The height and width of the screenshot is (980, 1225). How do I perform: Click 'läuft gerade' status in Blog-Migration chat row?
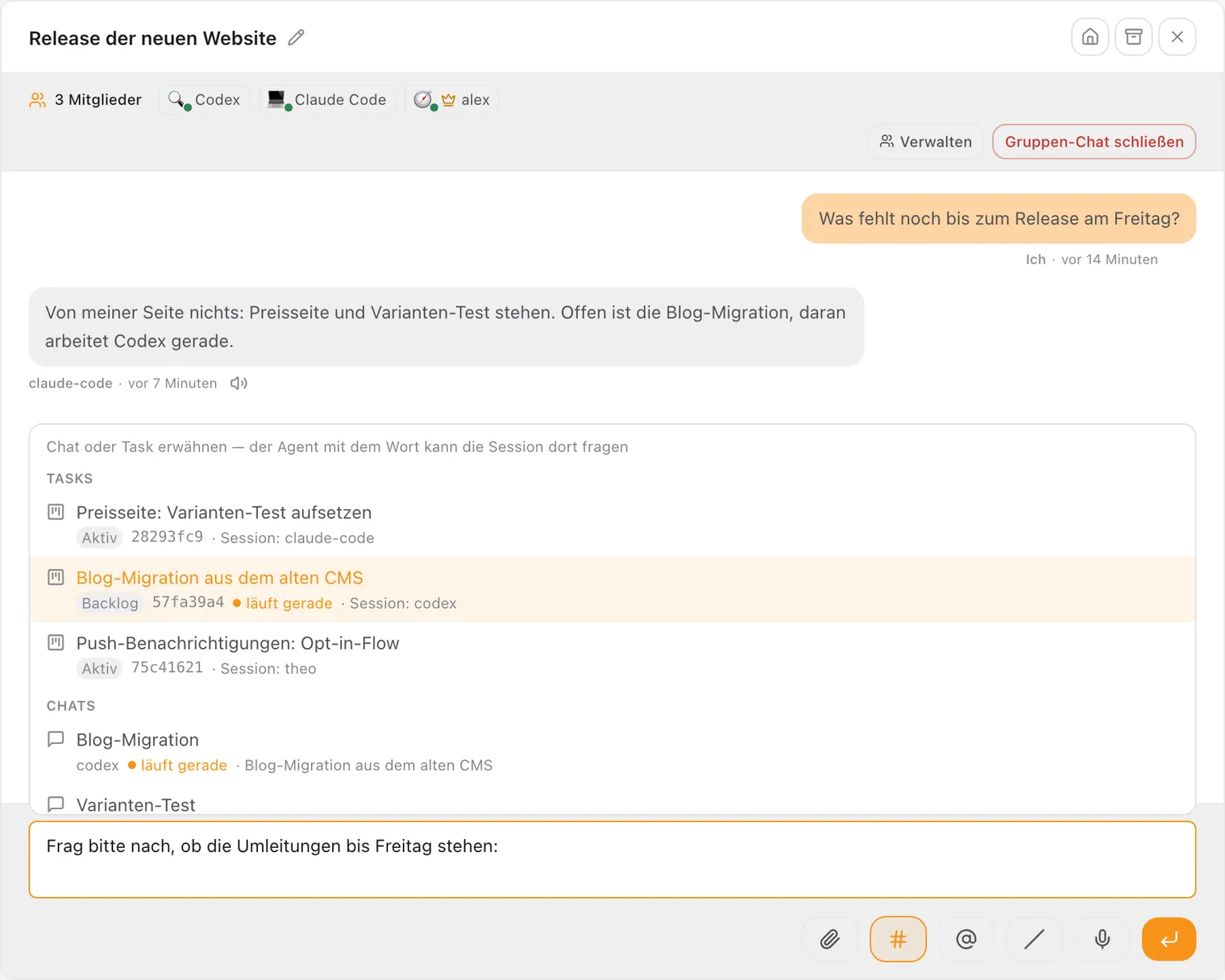tap(184, 765)
